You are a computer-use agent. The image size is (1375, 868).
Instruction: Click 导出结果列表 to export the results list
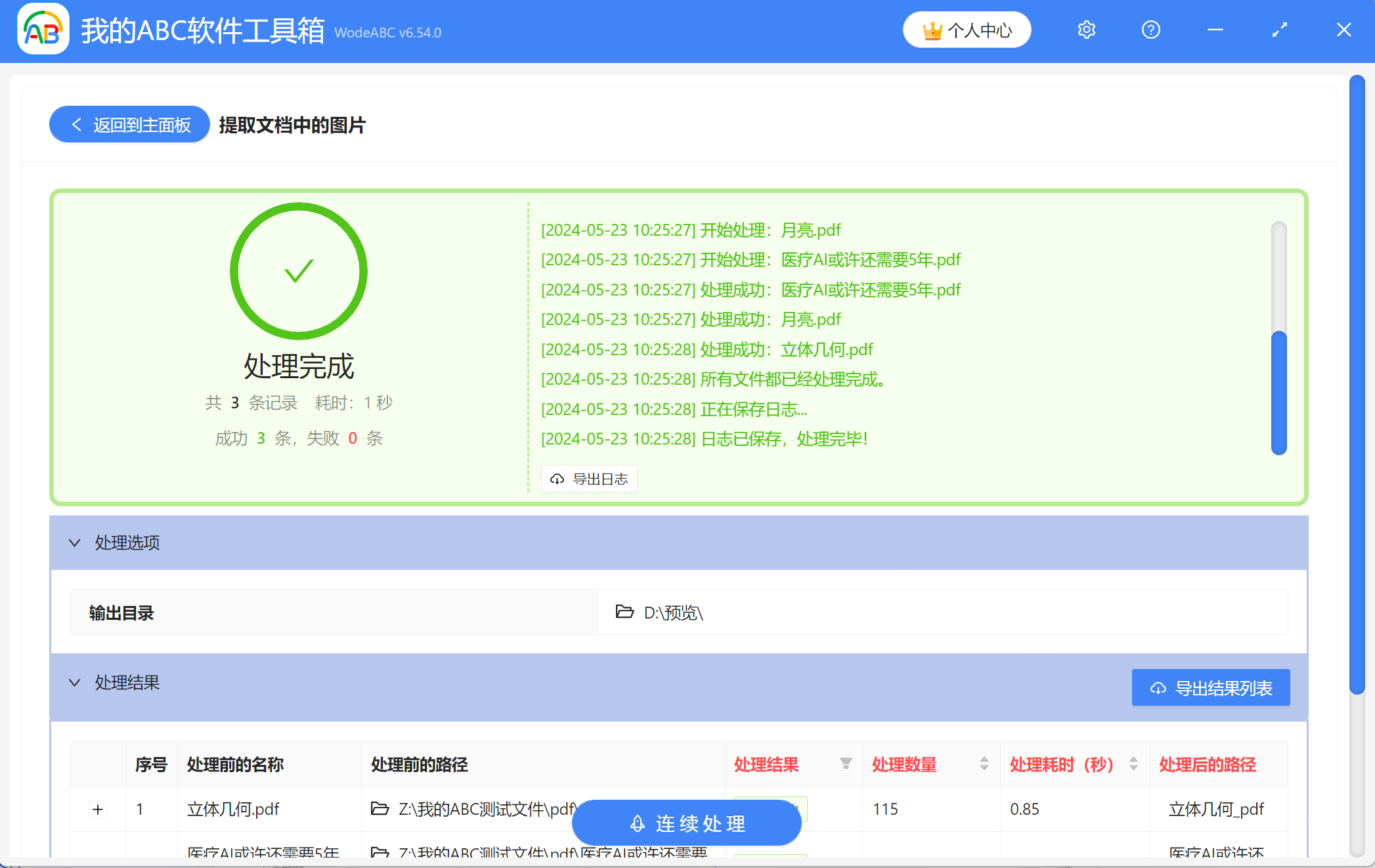click(1210, 687)
